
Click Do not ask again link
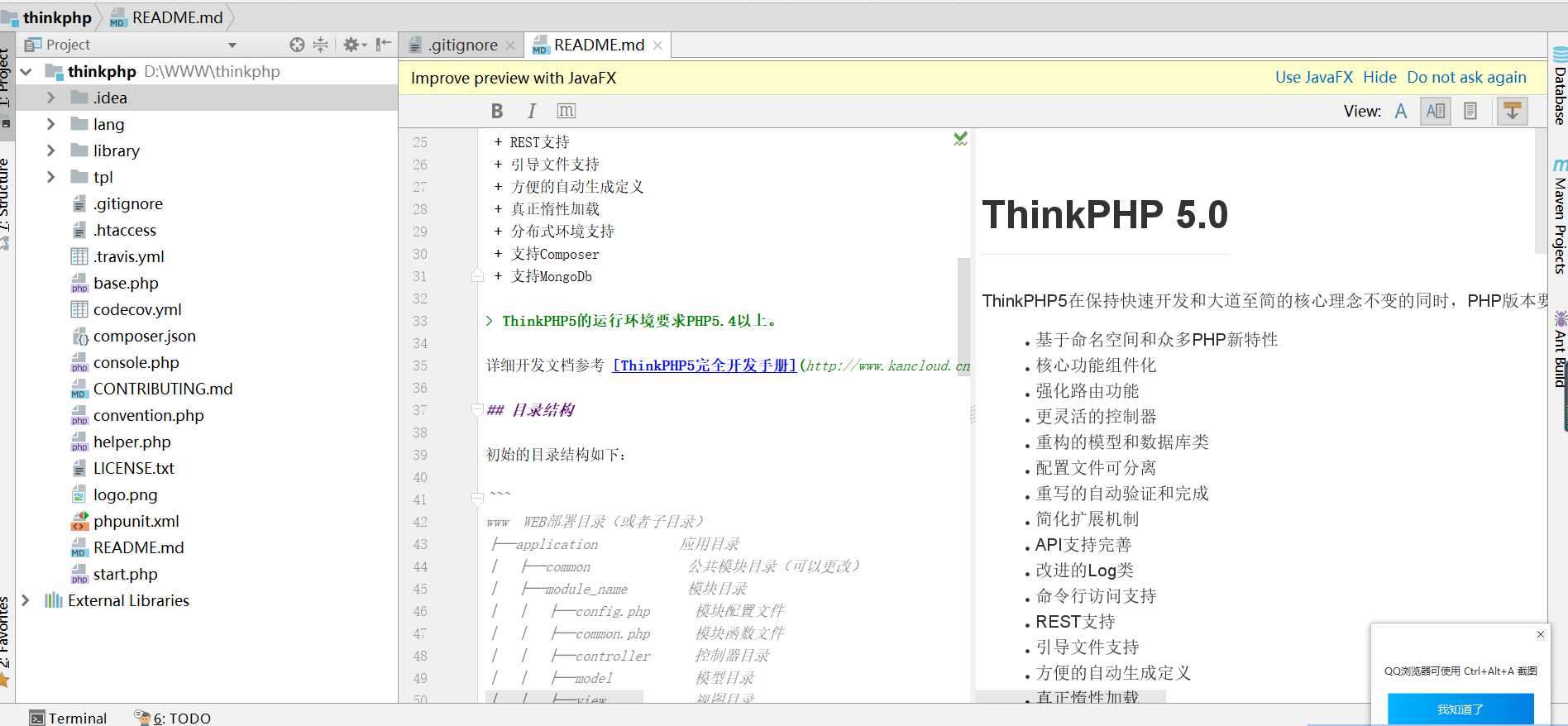(1466, 78)
